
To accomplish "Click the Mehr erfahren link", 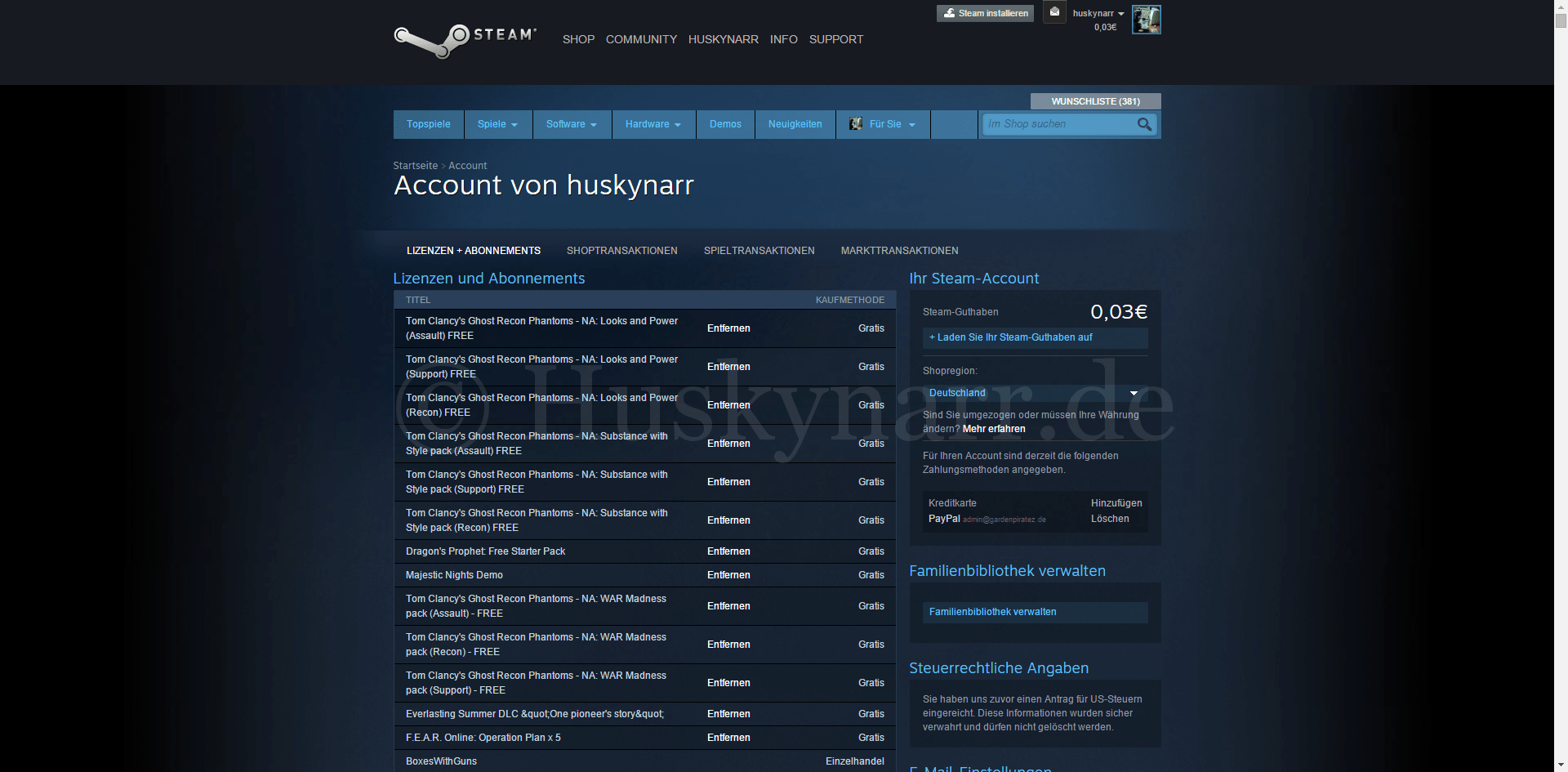I will [x=994, y=429].
